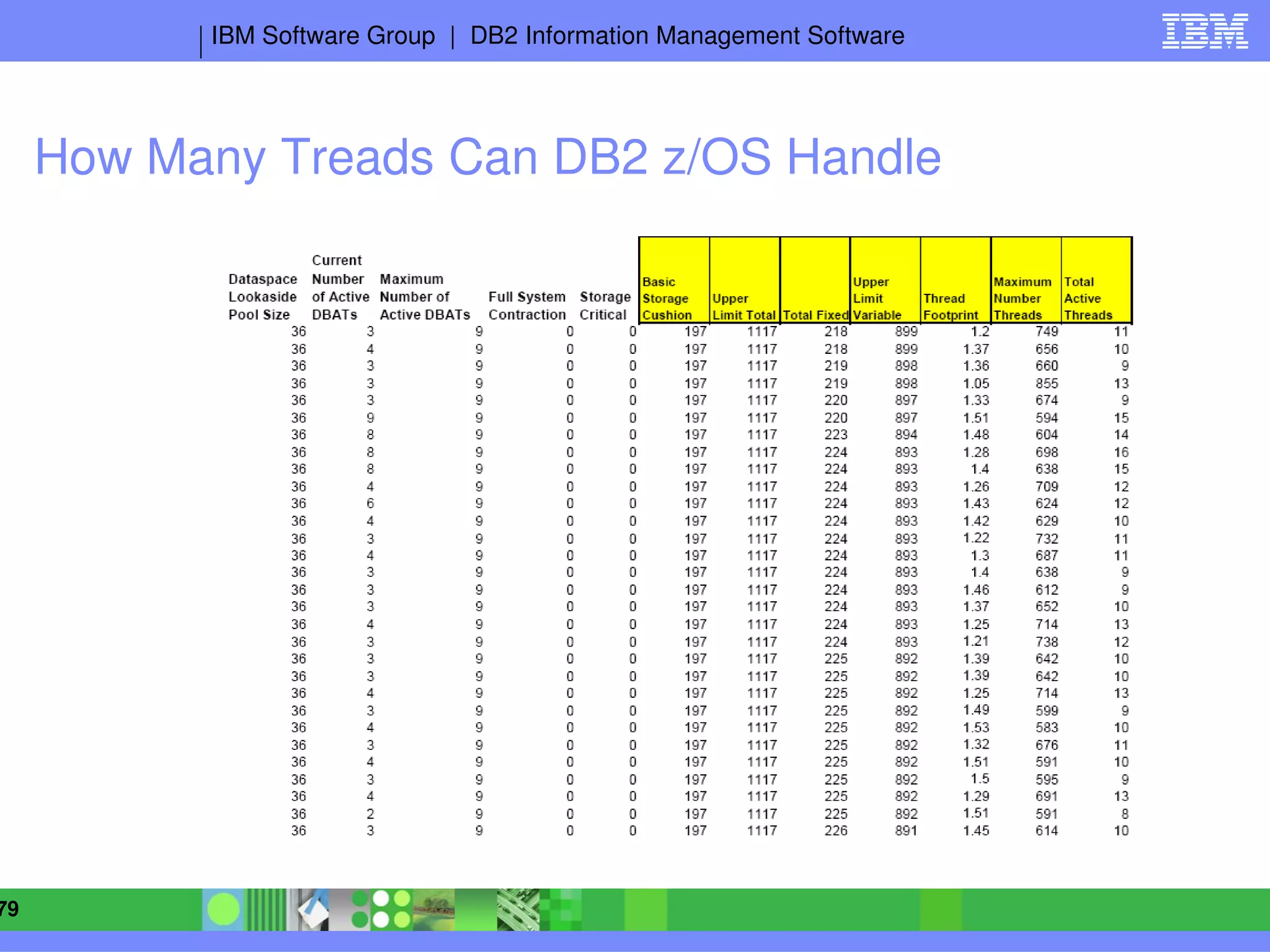
Task: Select the Maximum Number Threads value 698
Action: [1047, 452]
